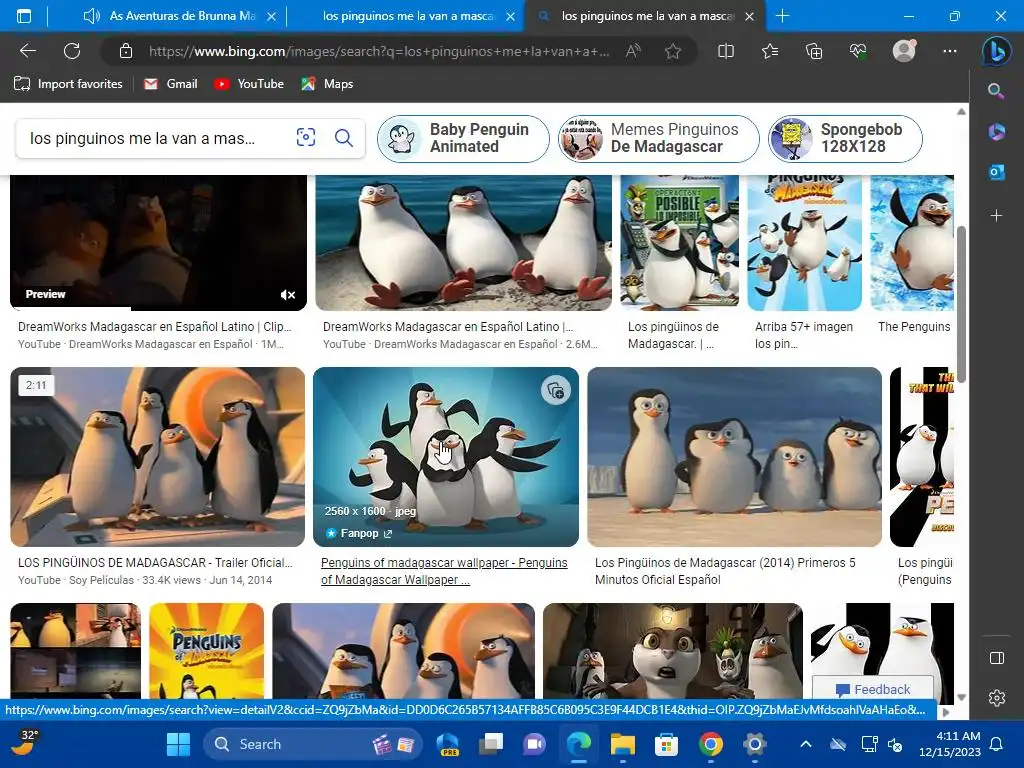Open the visual search camera icon in the search box

[306, 137]
